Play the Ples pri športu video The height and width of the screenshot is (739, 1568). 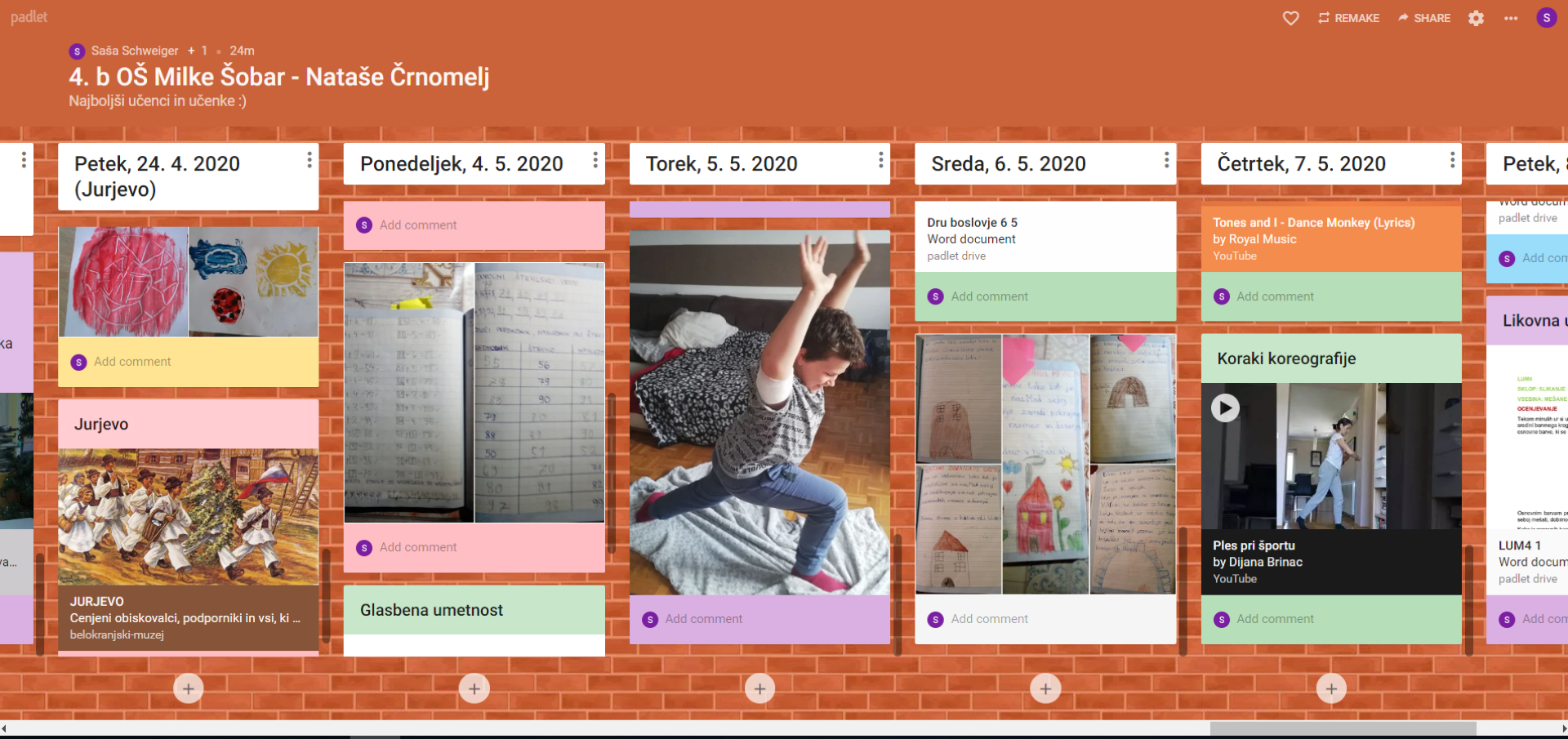(1225, 407)
